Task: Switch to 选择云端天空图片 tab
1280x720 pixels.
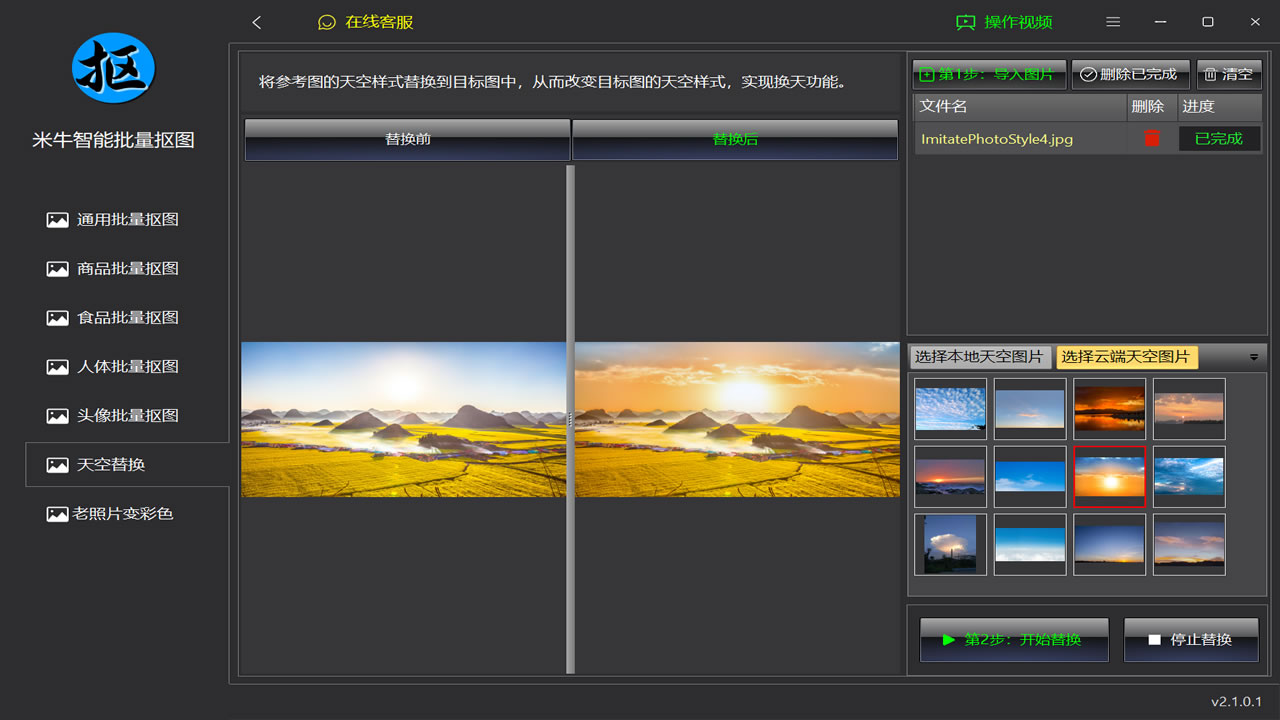Action: [1126, 357]
